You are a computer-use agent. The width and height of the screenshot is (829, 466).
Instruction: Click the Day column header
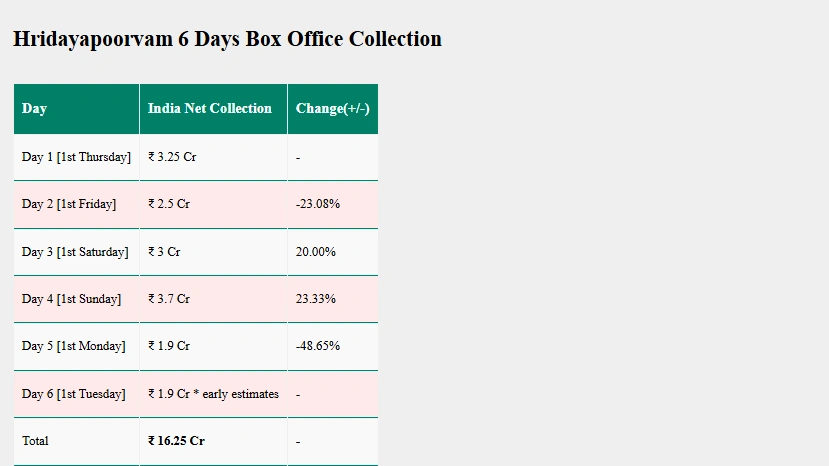[x=34, y=108]
